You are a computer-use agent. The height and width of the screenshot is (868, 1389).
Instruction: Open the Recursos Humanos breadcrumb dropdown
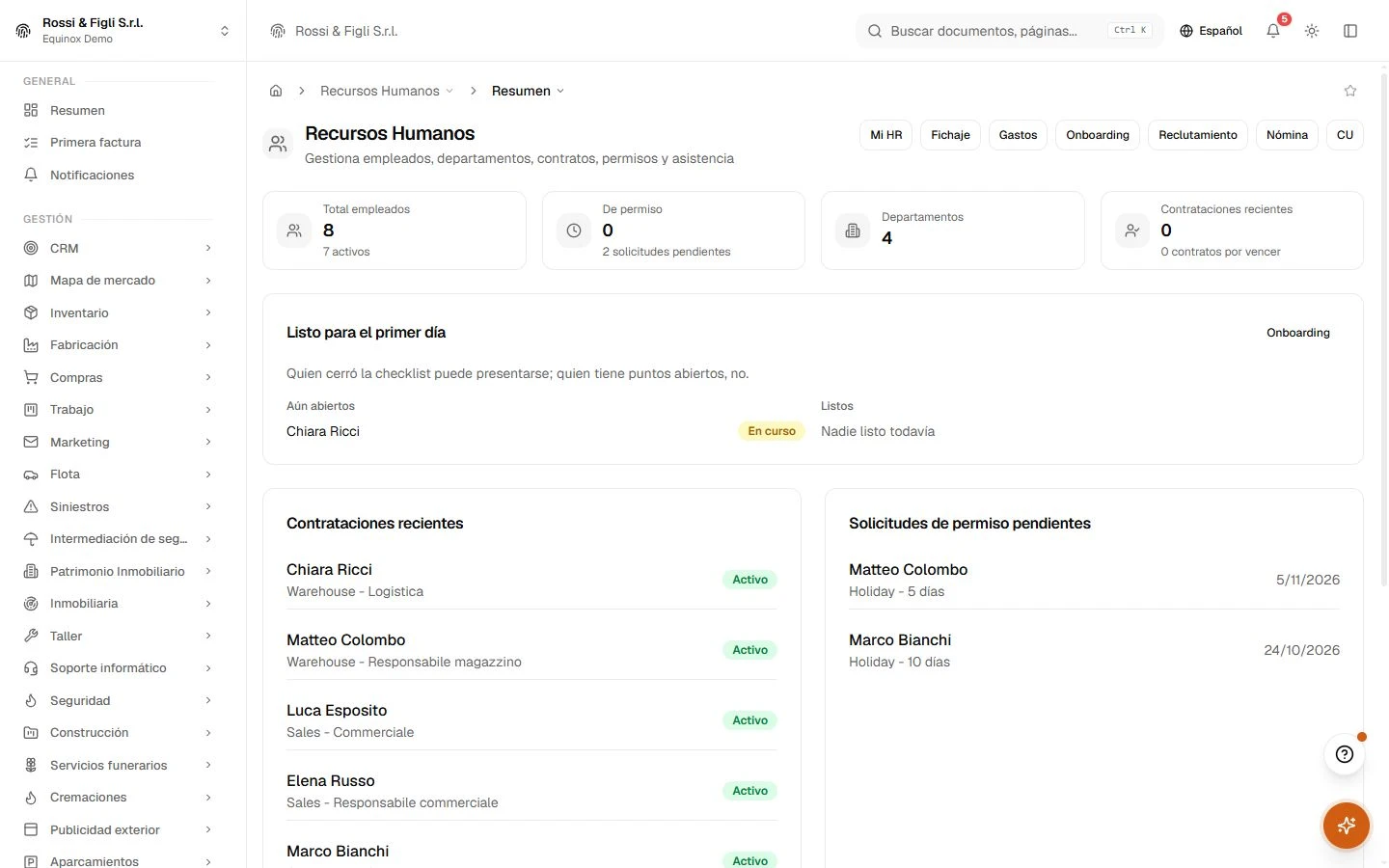pyautogui.click(x=387, y=91)
